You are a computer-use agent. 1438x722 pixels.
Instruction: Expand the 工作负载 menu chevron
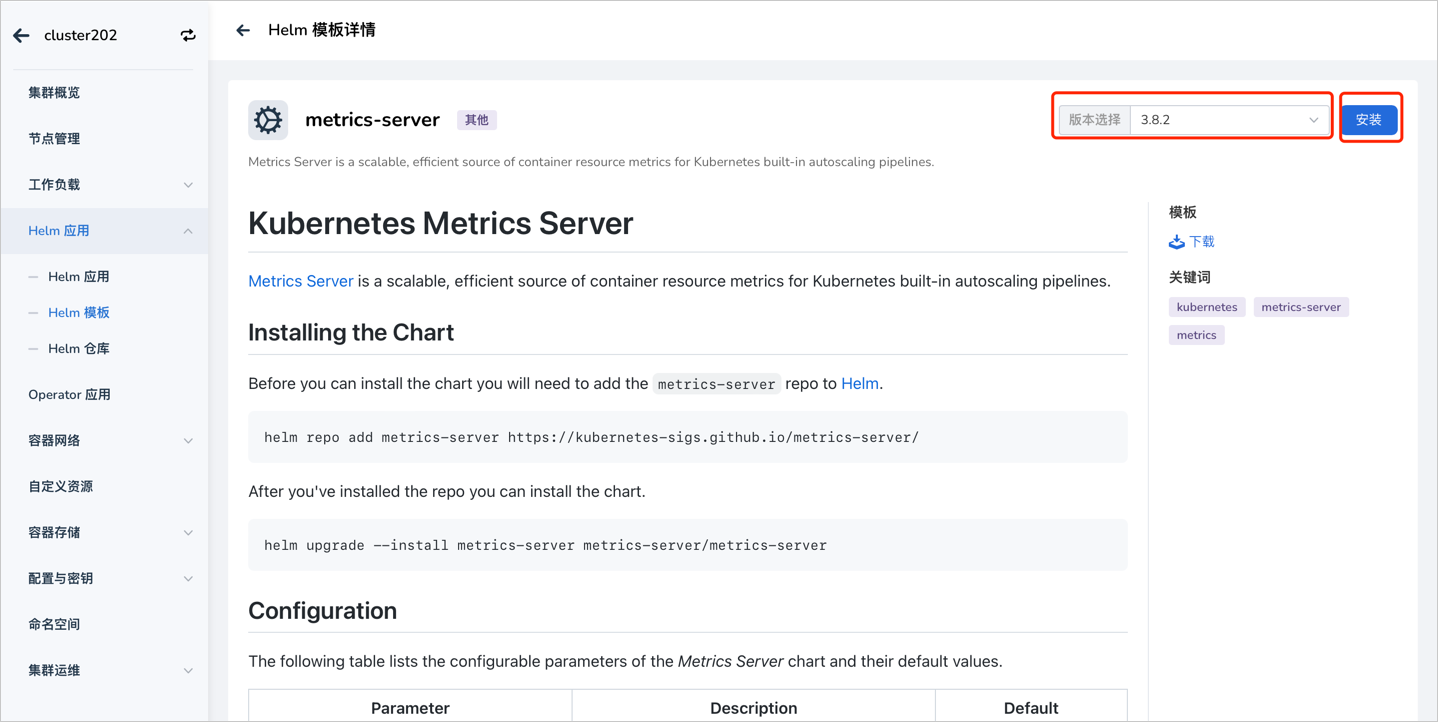[x=188, y=185]
